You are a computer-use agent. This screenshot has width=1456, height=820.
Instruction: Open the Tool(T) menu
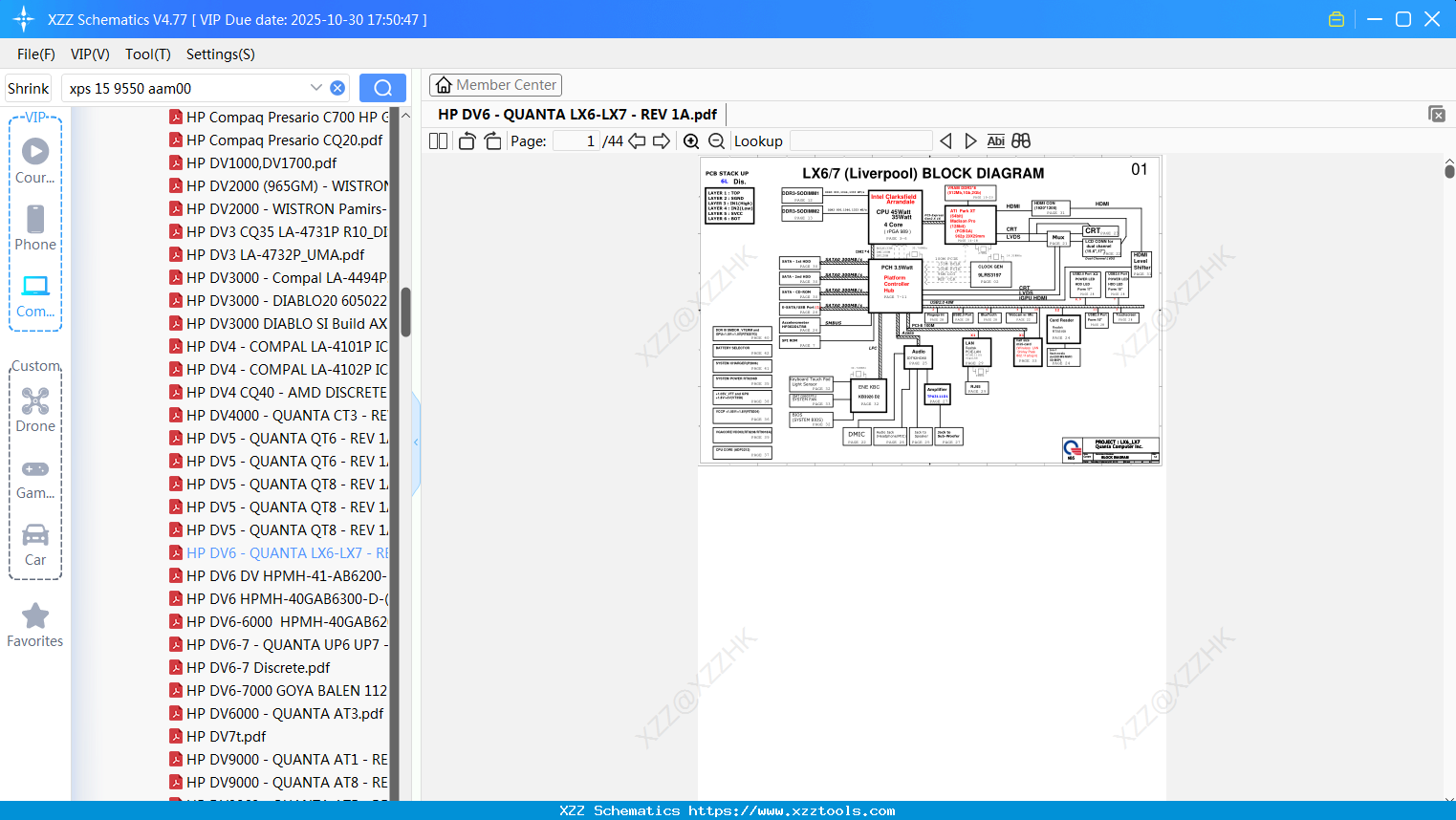pos(148,54)
